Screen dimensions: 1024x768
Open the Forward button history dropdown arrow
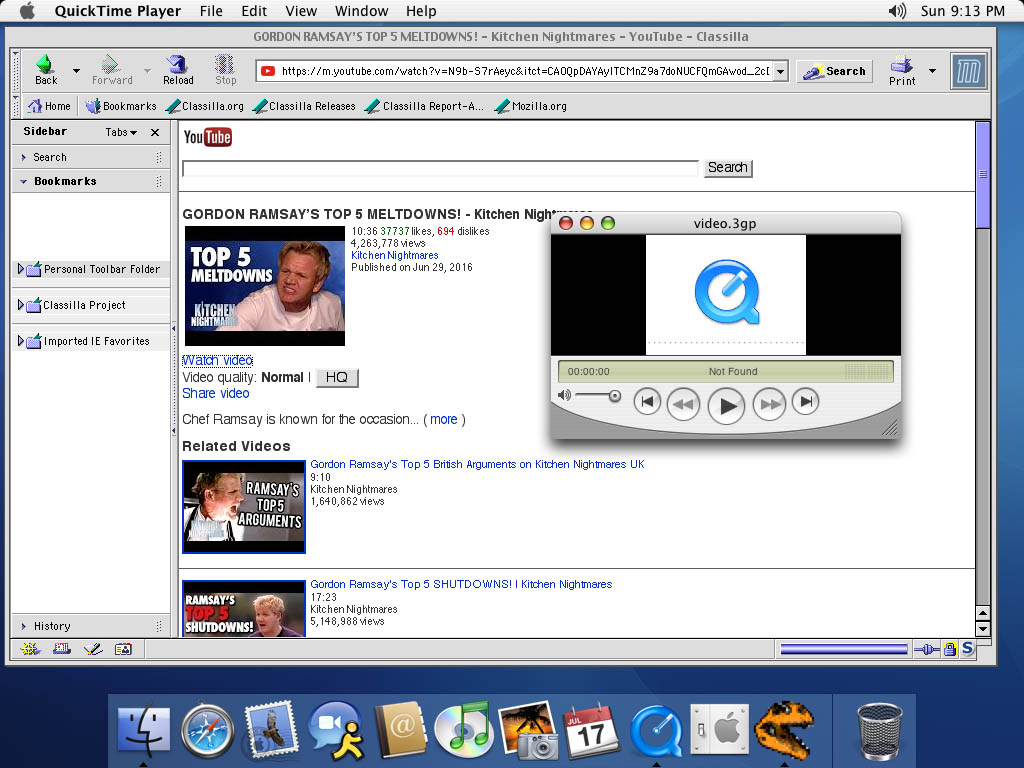(147, 71)
